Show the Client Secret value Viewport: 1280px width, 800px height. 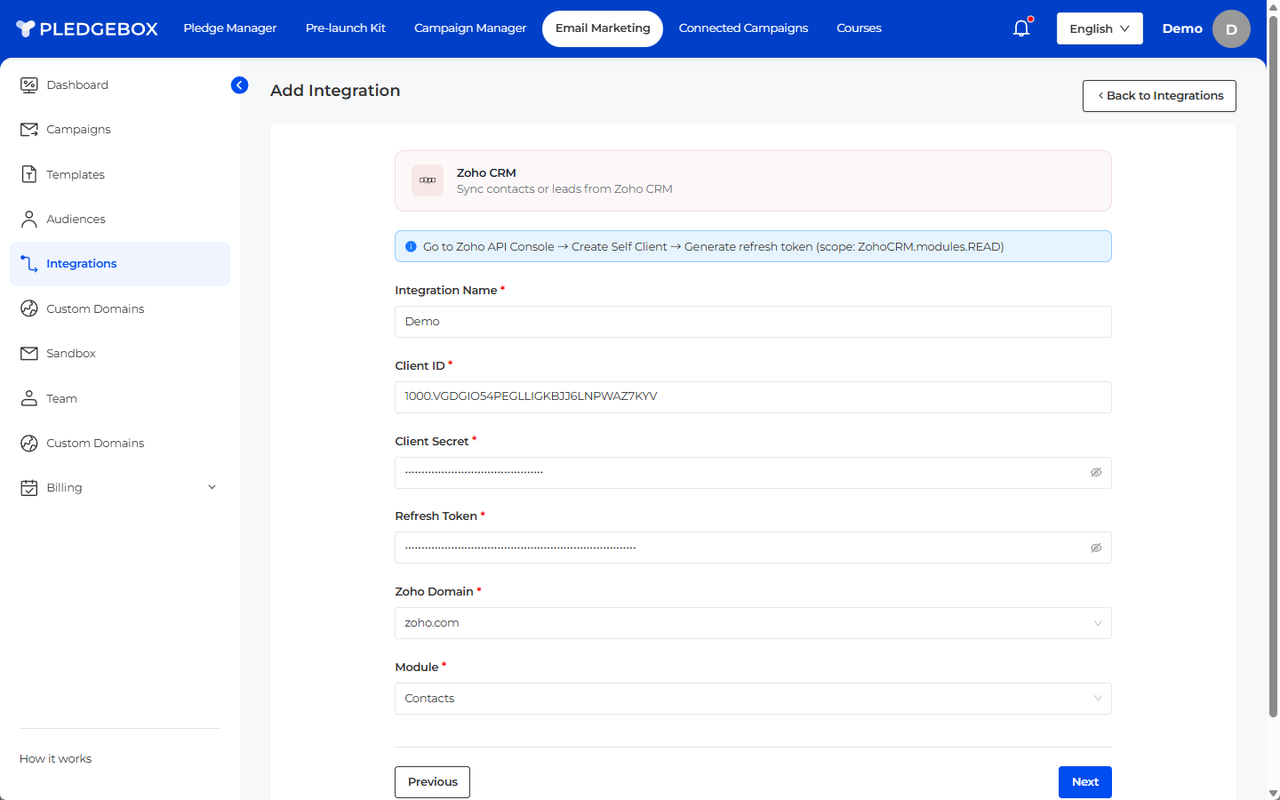pyautogui.click(x=1096, y=472)
